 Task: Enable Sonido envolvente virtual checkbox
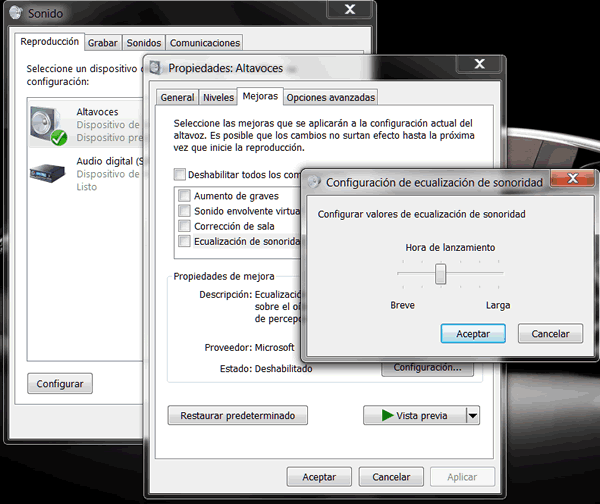pyautogui.click(x=184, y=210)
